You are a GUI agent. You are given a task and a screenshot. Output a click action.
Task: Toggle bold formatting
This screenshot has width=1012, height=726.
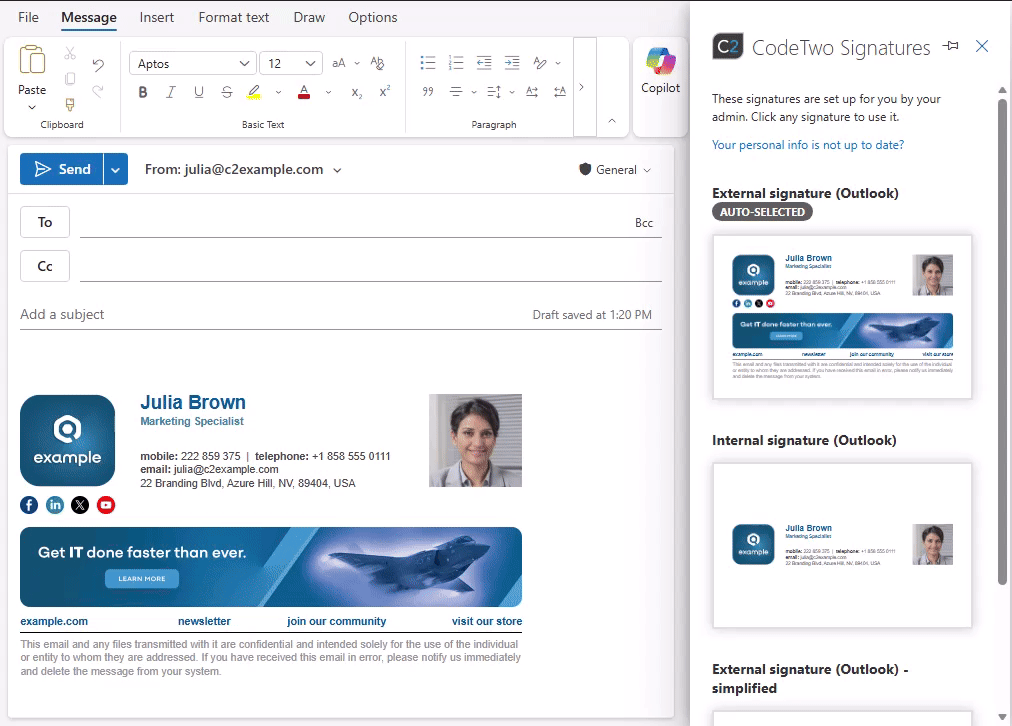point(143,92)
